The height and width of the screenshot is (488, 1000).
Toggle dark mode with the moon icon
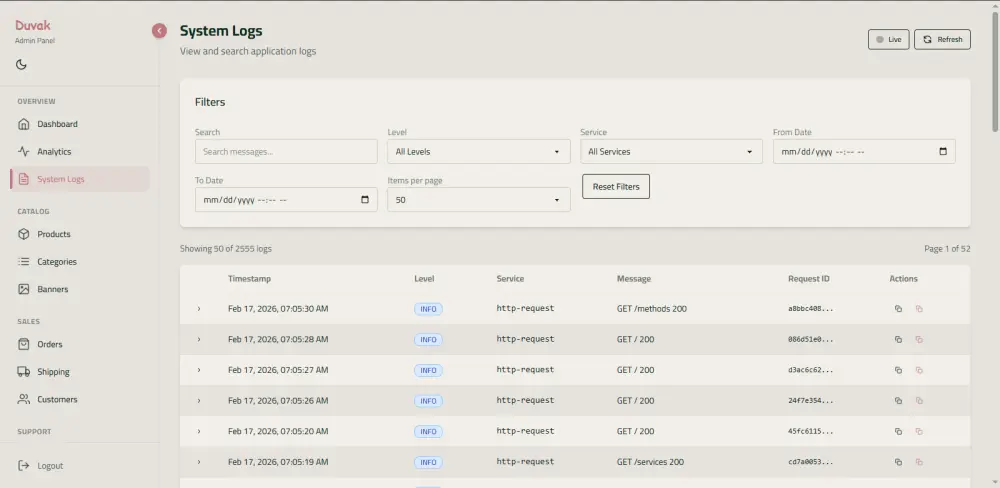(x=21, y=64)
